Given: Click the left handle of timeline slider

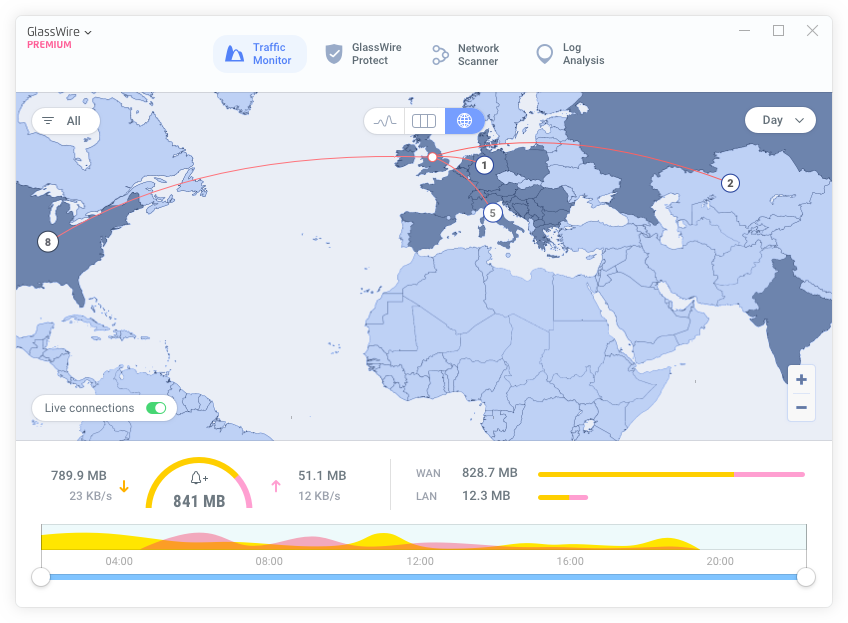Looking at the screenshot, I should [41, 577].
